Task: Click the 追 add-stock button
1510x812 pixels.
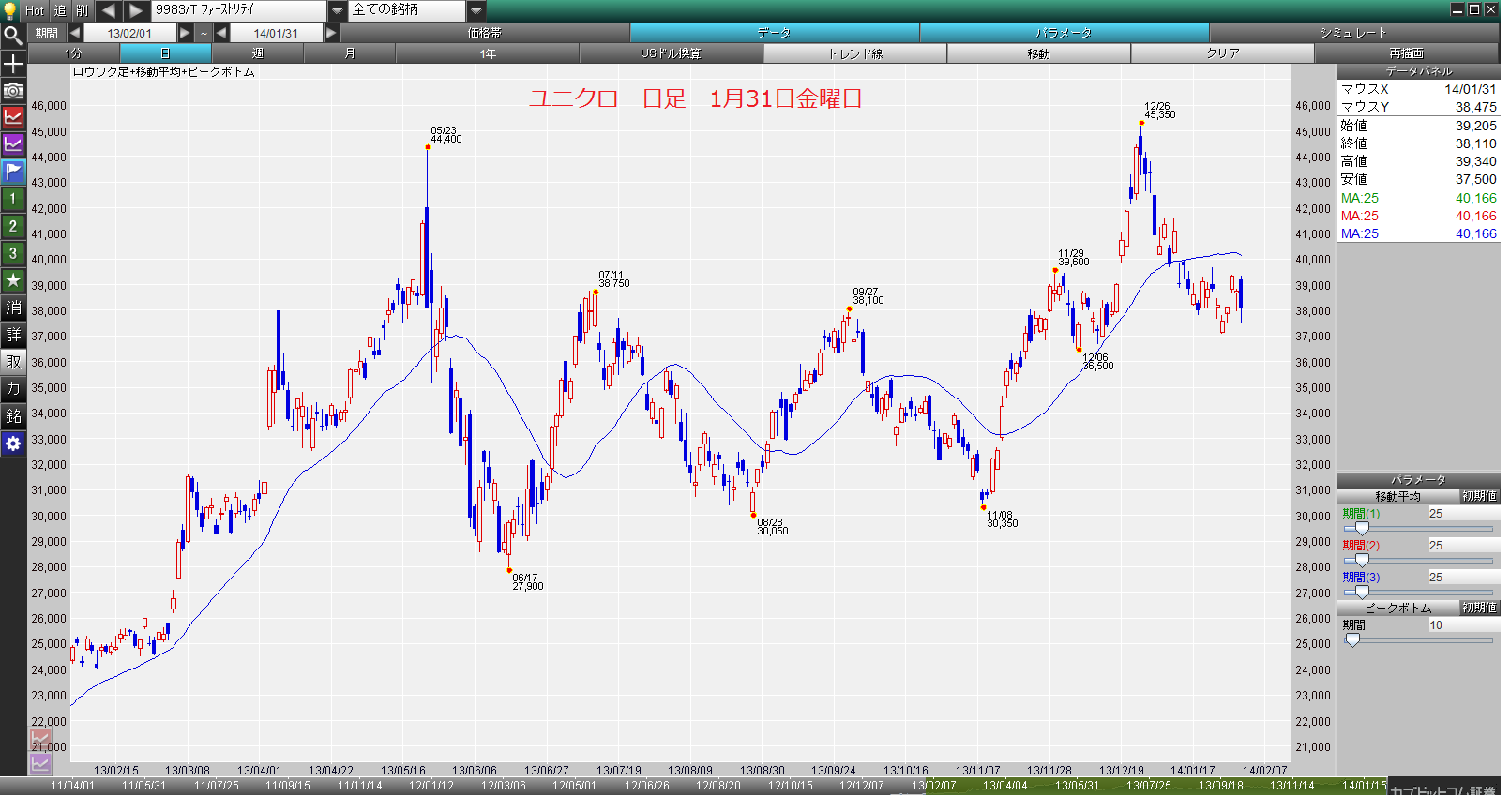Action: [x=60, y=10]
